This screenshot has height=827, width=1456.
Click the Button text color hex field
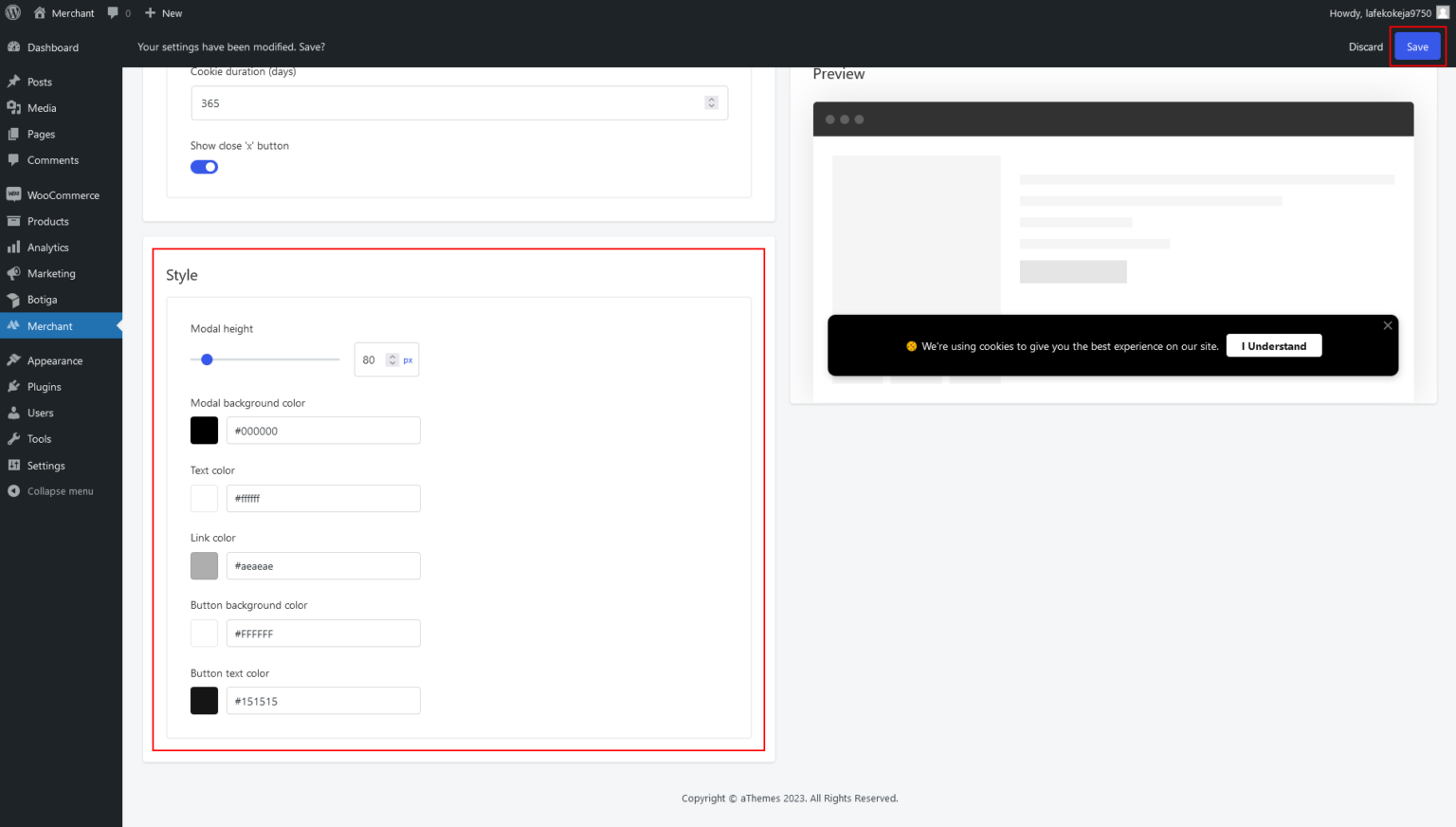tap(323, 701)
